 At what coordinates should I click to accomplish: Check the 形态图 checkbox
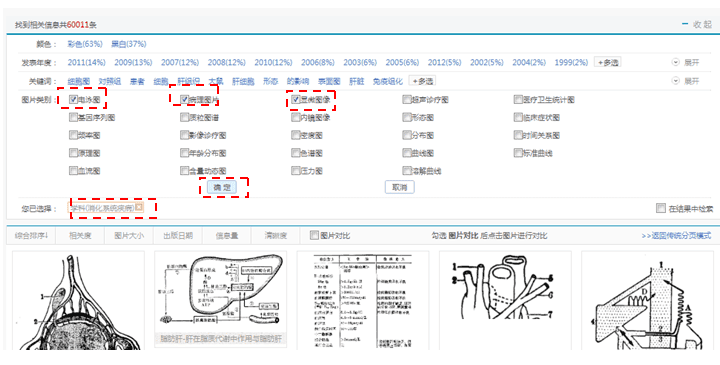(x=406, y=117)
